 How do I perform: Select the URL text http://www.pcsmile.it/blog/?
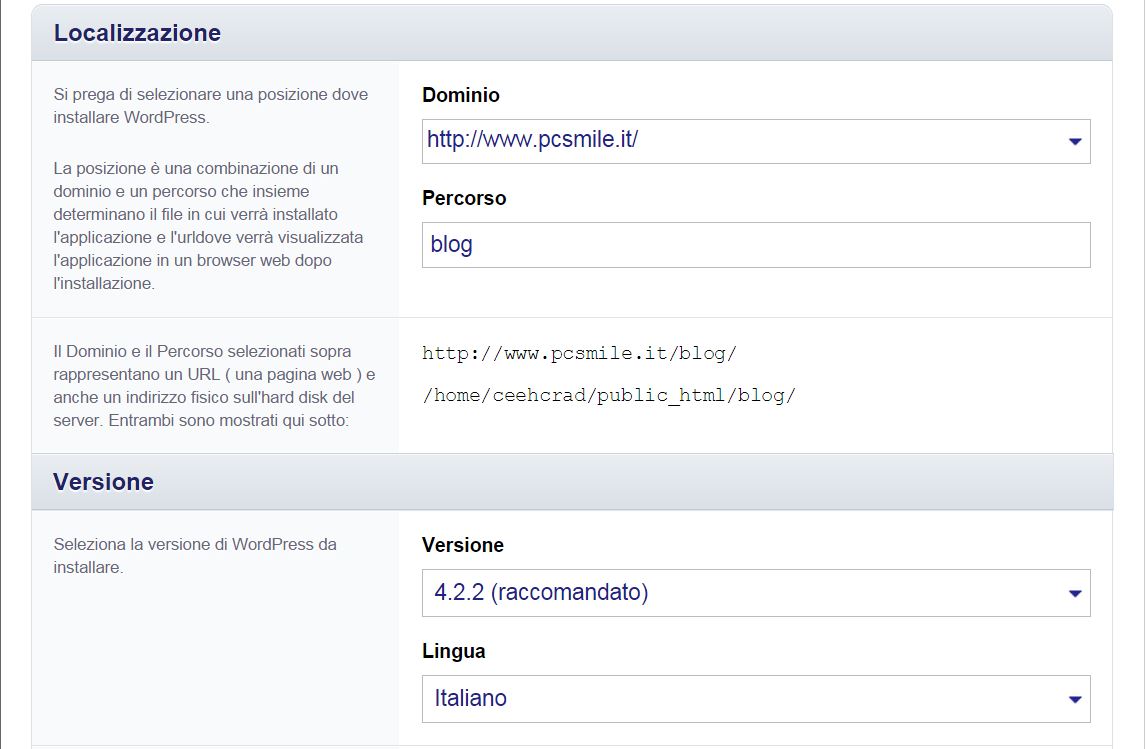tap(579, 354)
